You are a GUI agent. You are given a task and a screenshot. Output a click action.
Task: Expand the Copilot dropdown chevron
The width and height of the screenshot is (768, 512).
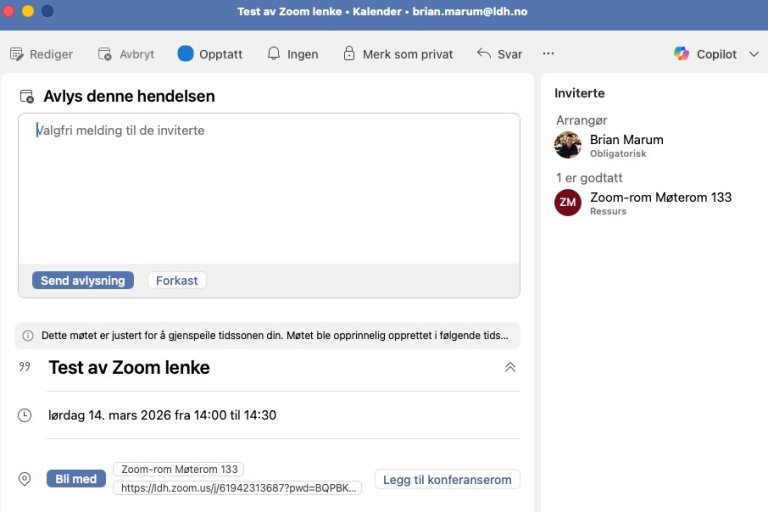pyautogui.click(x=754, y=54)
